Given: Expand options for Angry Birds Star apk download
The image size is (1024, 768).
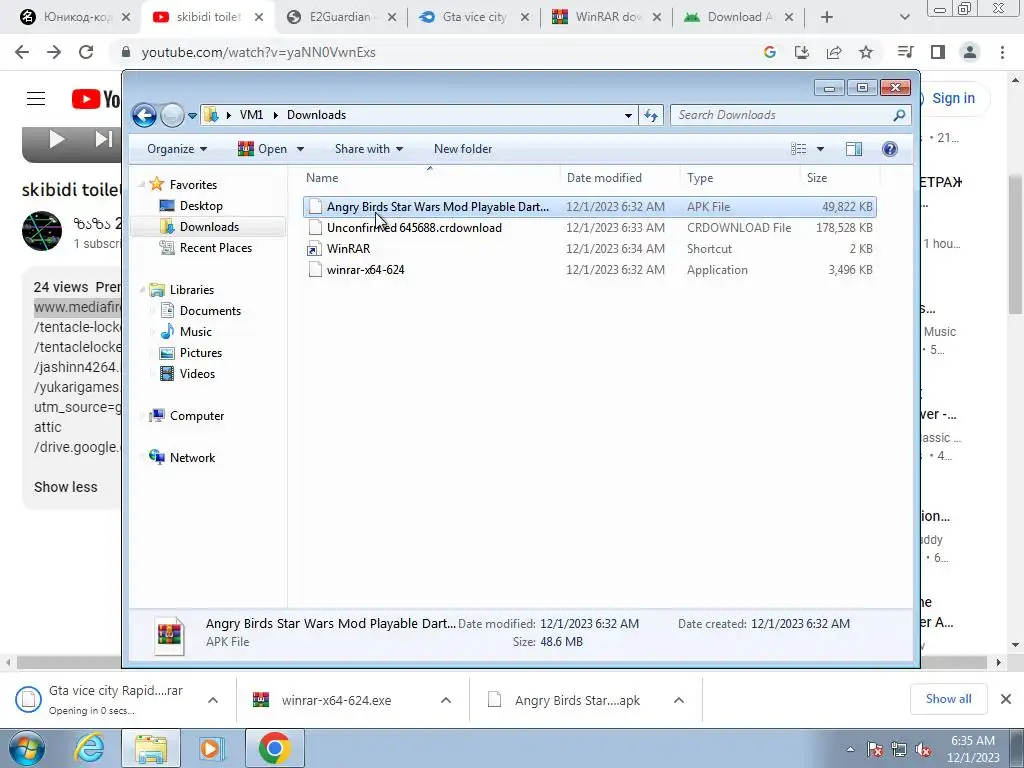Looking at the screenshot, I should [x=679, y=700].
